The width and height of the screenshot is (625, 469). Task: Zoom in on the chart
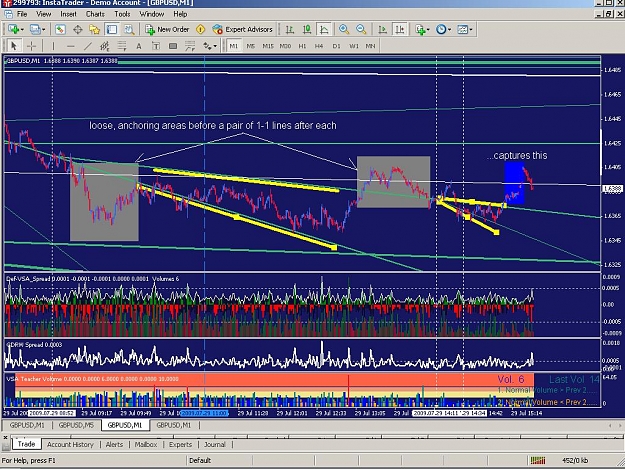click(344, 29)
